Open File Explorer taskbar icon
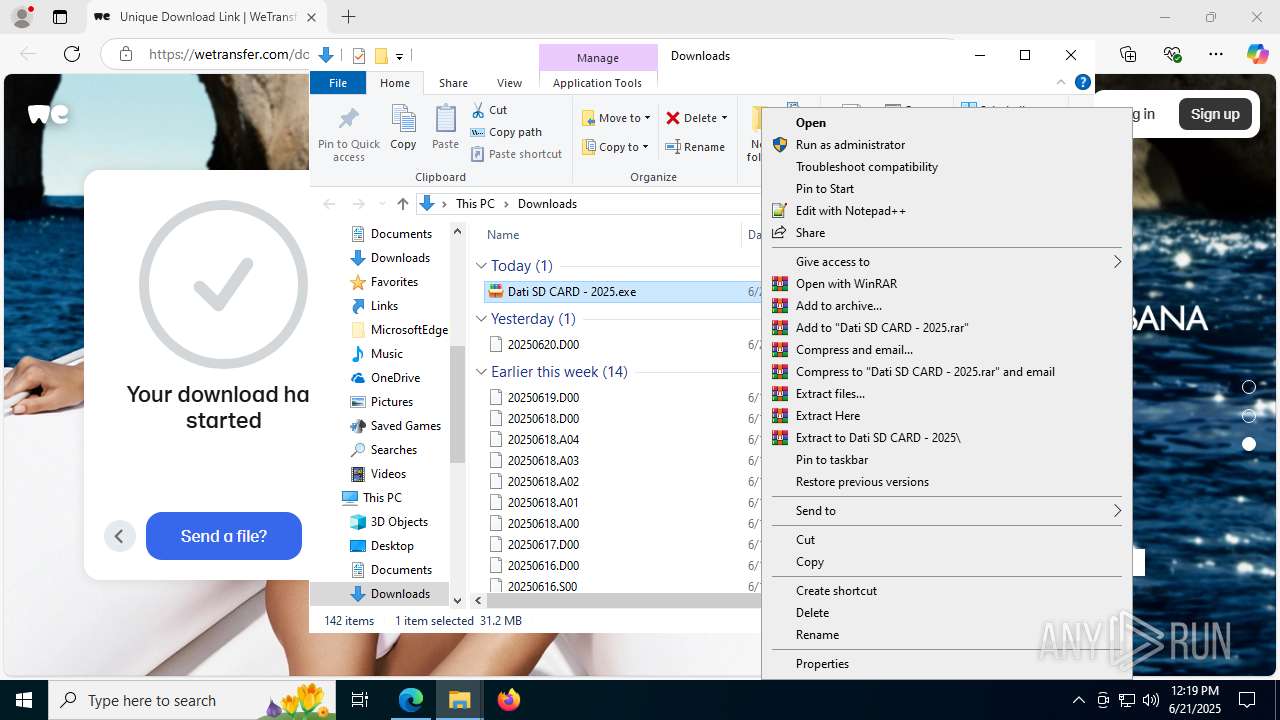The image size is (1280, 720). click(459, 700)
